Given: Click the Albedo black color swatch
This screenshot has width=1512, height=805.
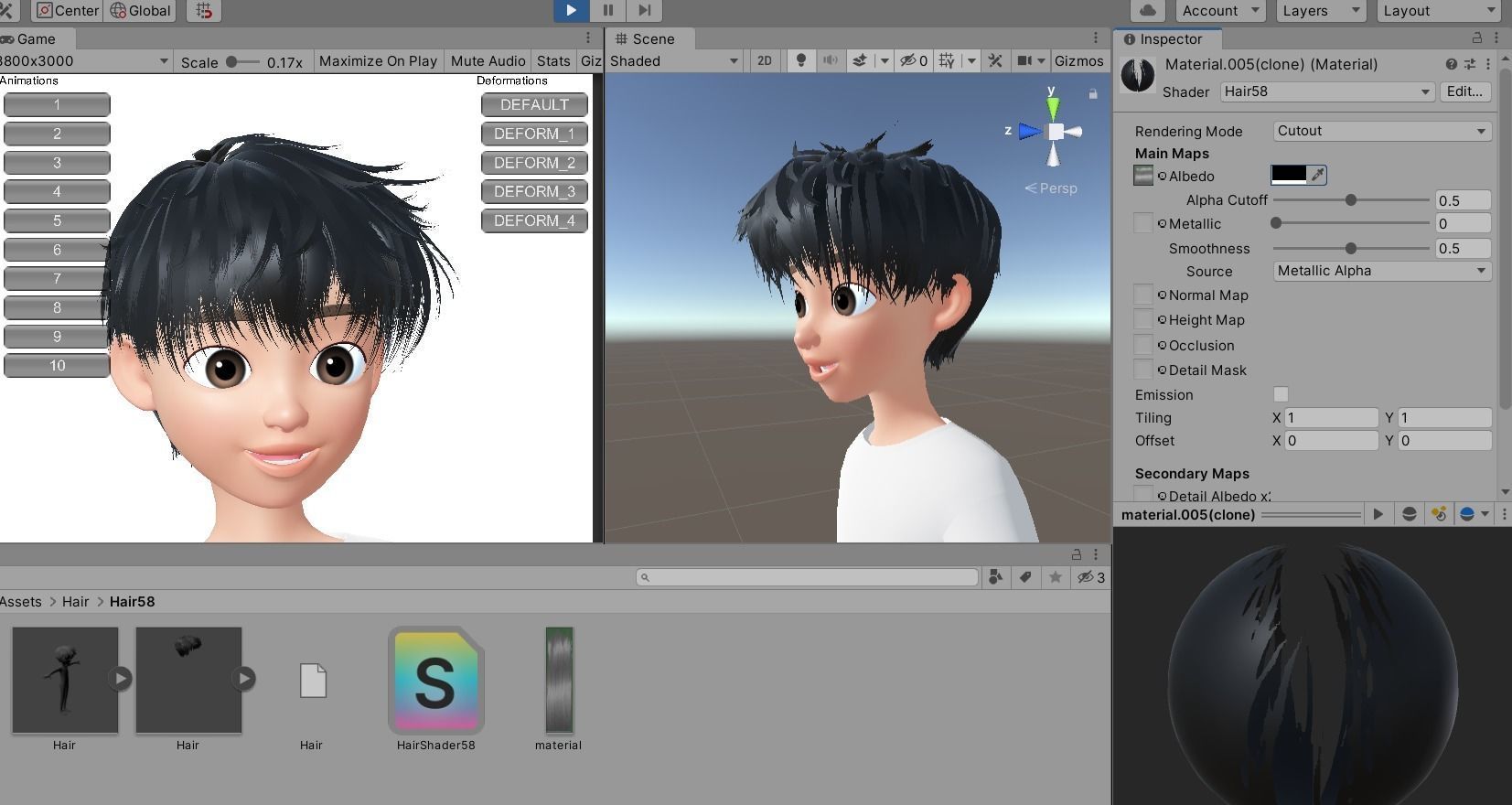Looking at the screenshot, I should pos(1289,175).
